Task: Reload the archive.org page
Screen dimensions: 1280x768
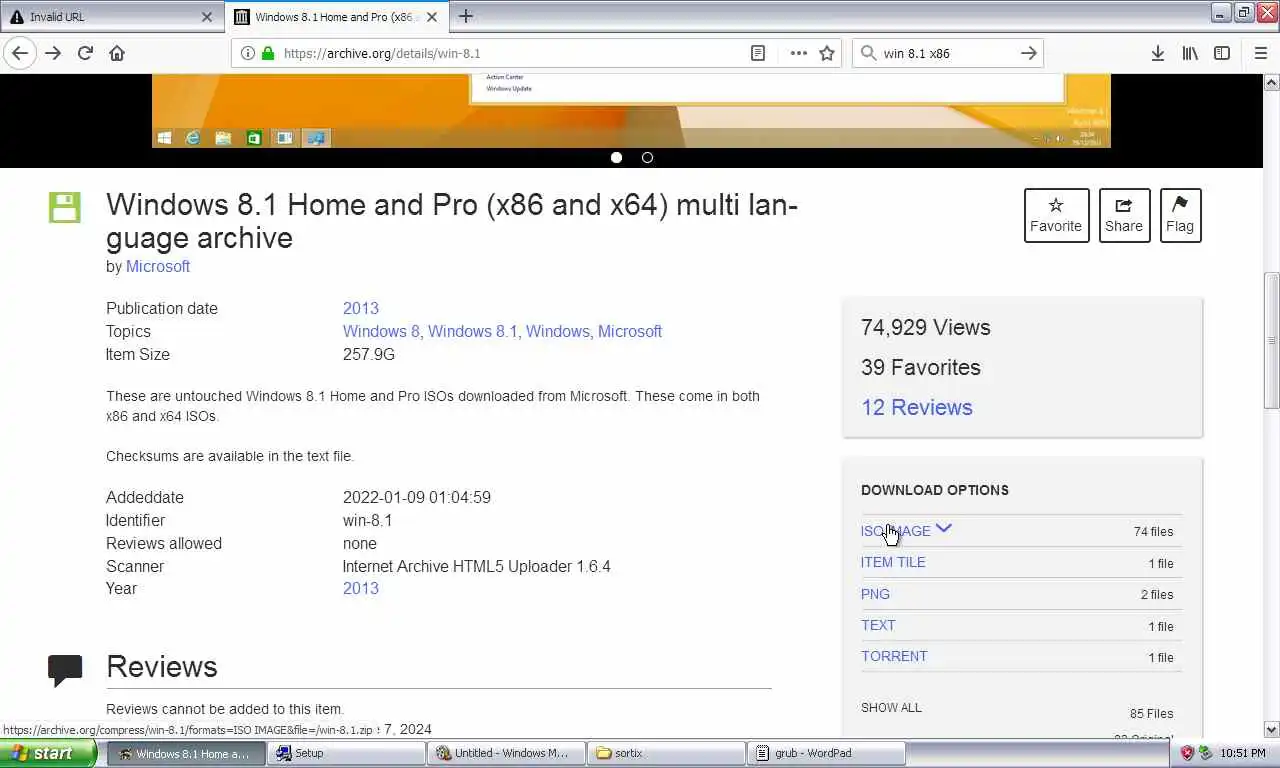Action: coord(85,53)
